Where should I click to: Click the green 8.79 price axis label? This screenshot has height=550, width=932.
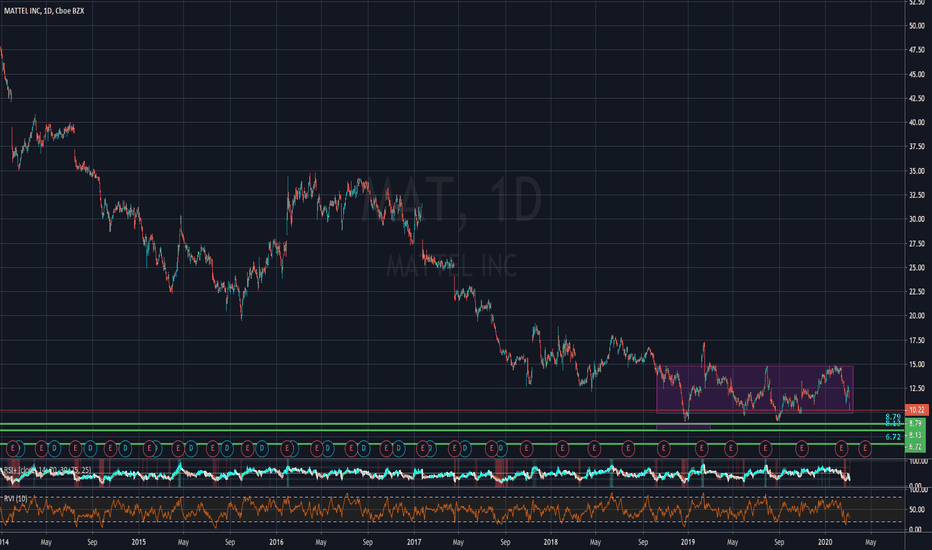point(915,423)
